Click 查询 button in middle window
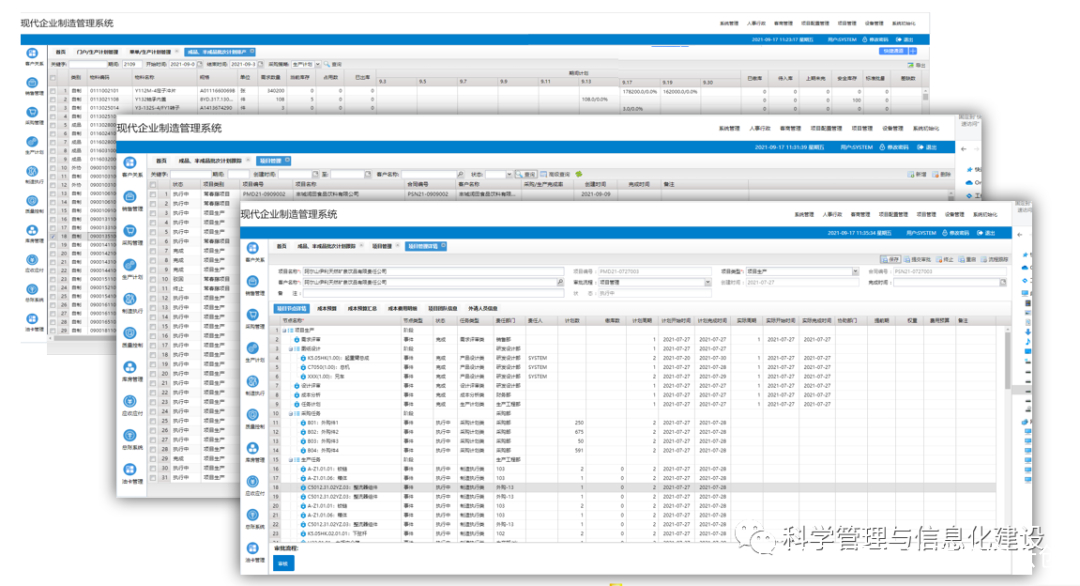The width and height of the screenshot is (1080, 586). pos(527,174)
